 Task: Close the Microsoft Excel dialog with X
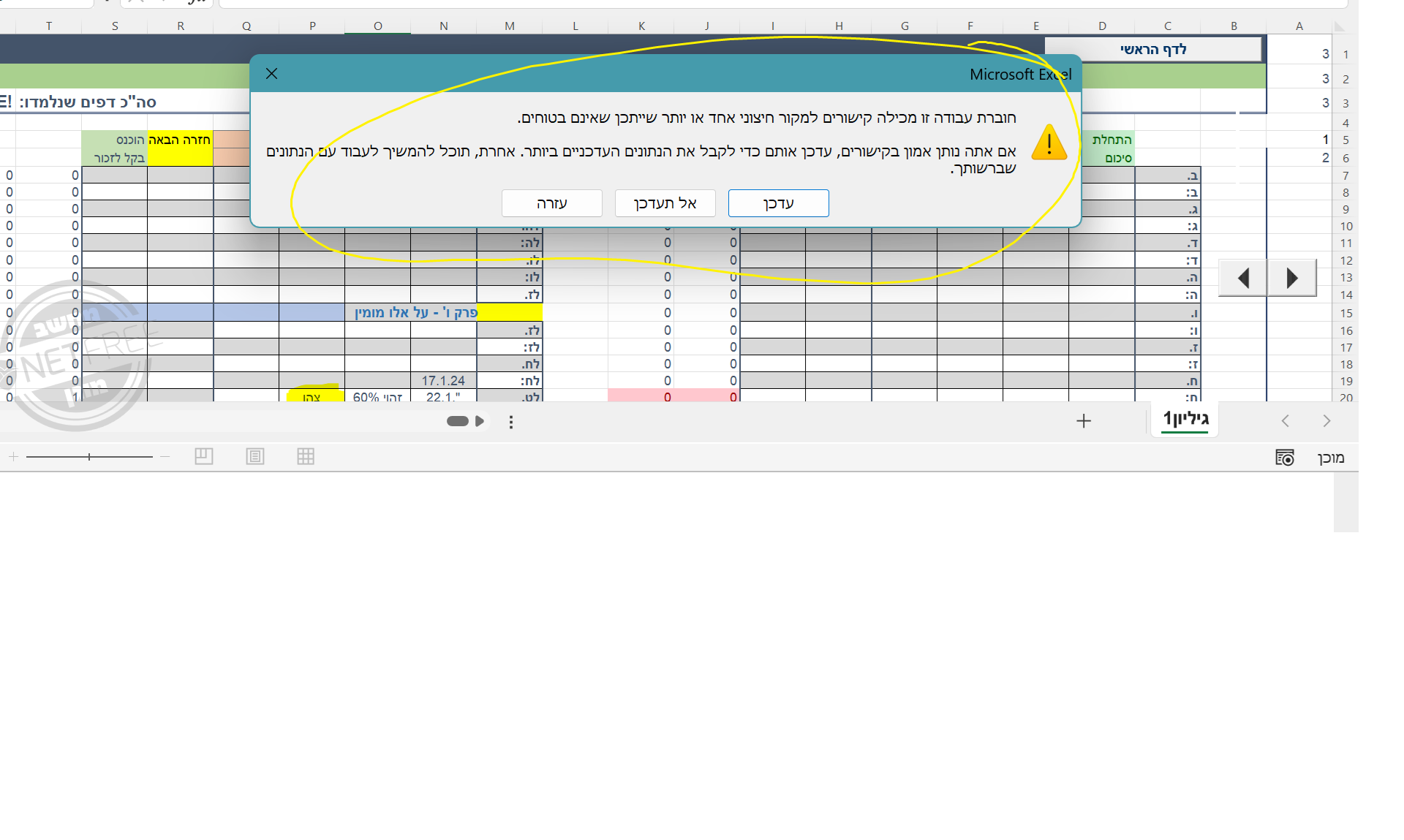click(271, 74)
